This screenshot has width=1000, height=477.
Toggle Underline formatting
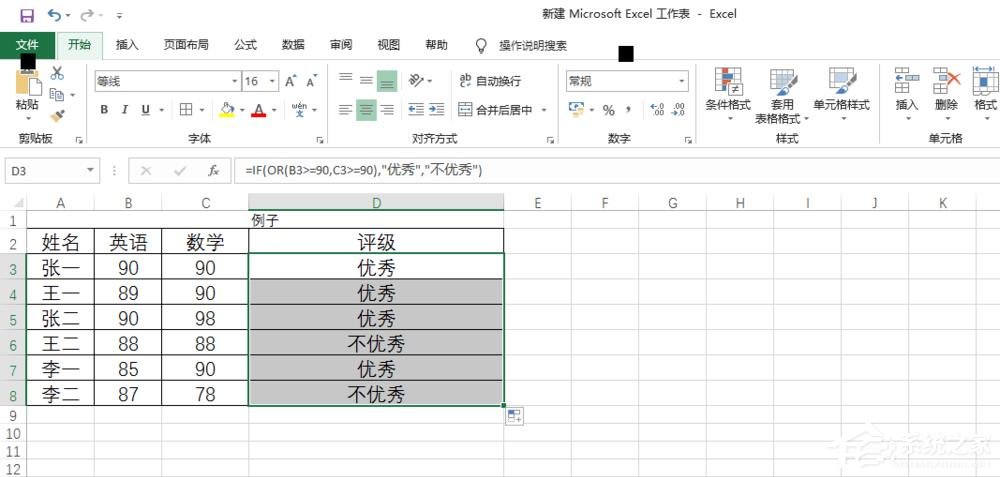pyautogui.click(x=145, y=110)
